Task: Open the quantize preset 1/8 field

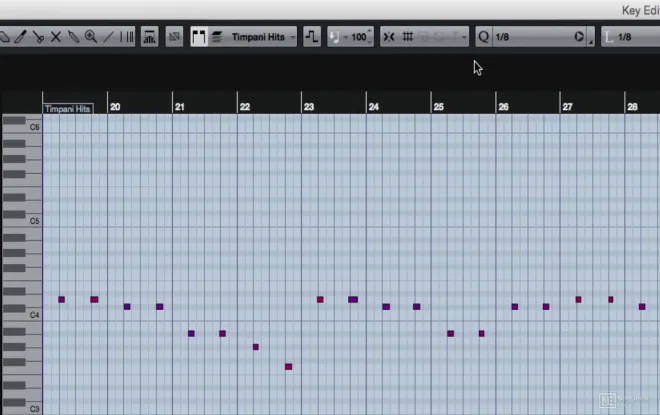Action: (x=532, y=37)
